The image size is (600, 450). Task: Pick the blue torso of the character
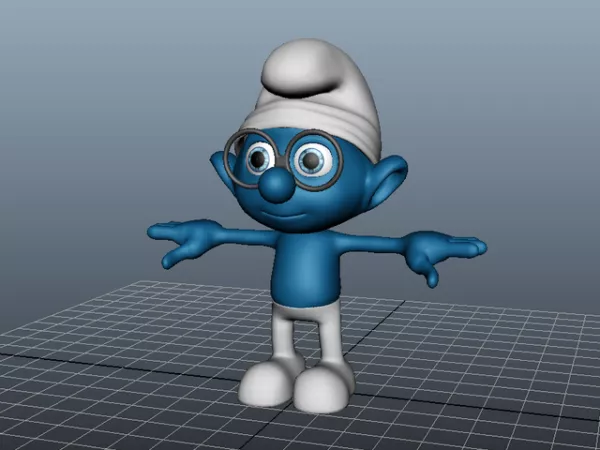click(305, 268)
